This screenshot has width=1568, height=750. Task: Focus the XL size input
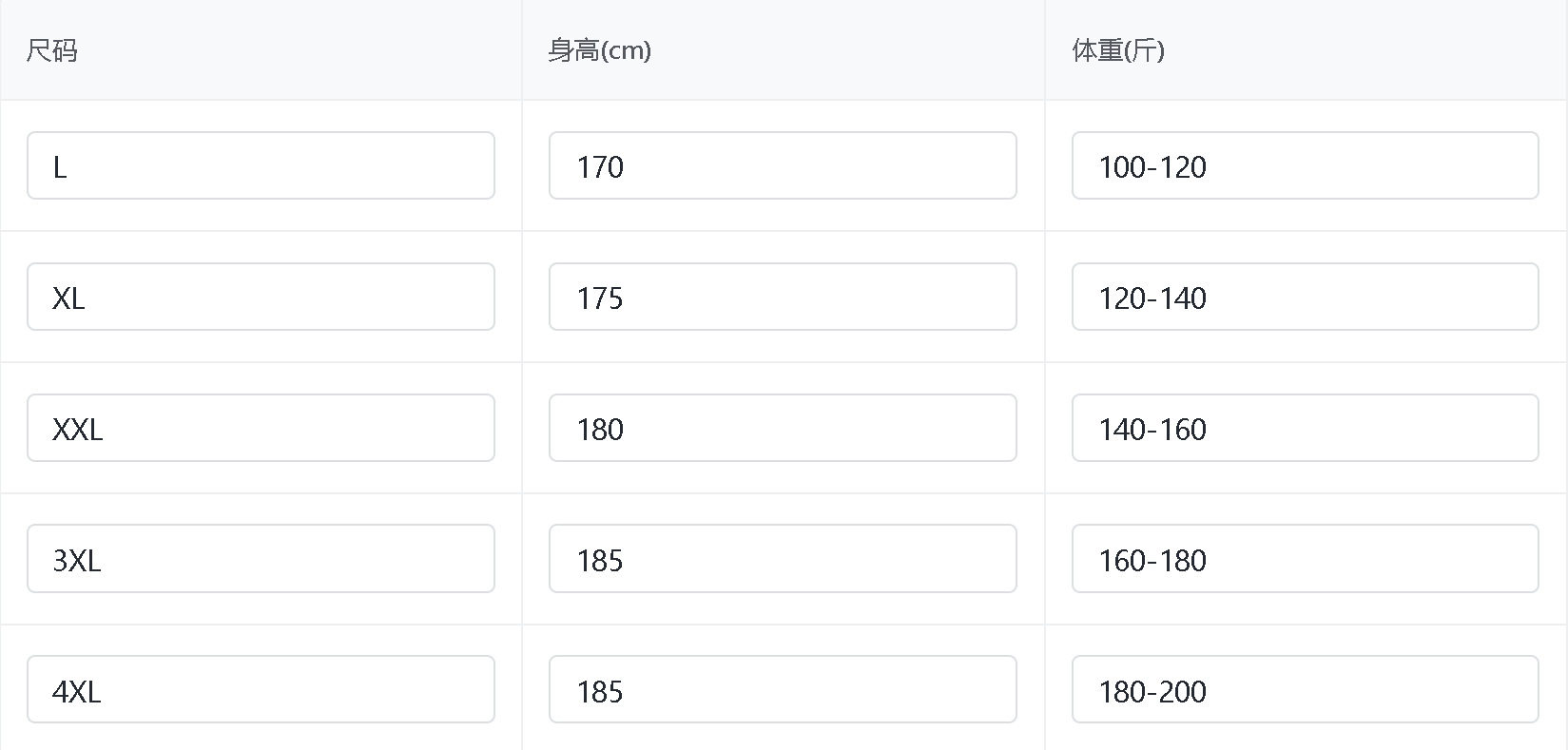(x=261, y=298)
